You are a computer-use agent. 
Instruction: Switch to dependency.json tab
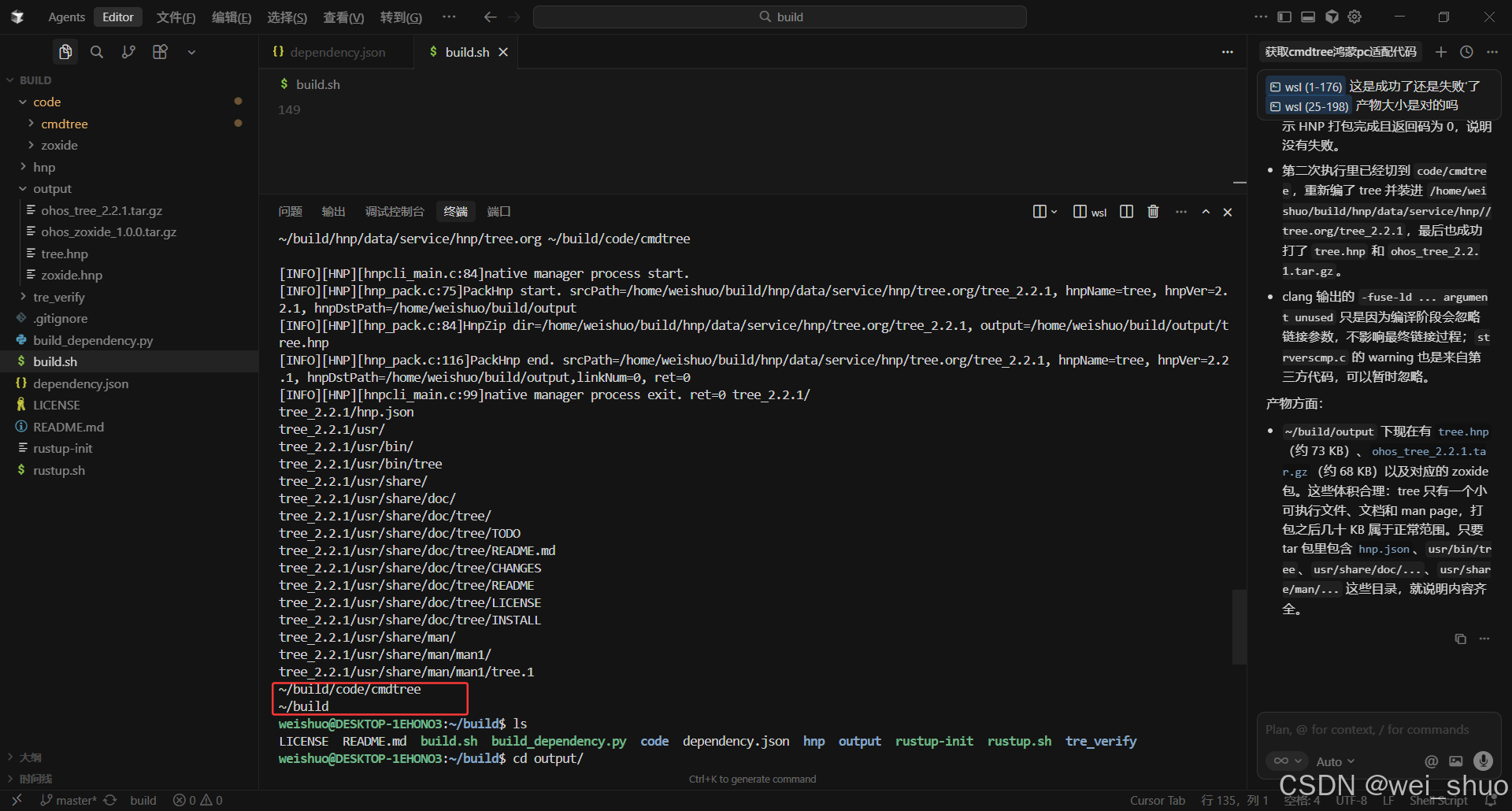[x=337, y=52]
